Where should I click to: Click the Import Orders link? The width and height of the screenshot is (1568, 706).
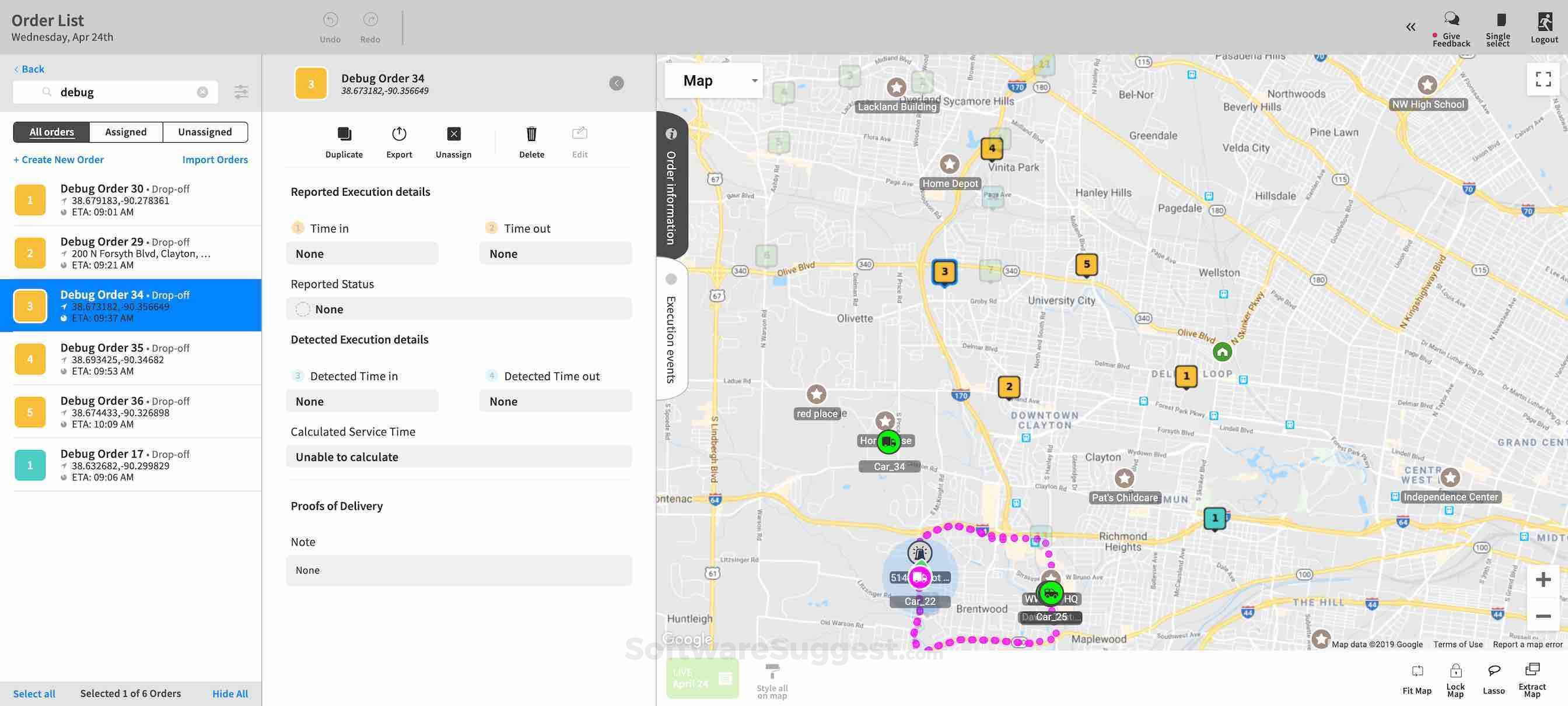pyautogui.click(x=215, y=160)
